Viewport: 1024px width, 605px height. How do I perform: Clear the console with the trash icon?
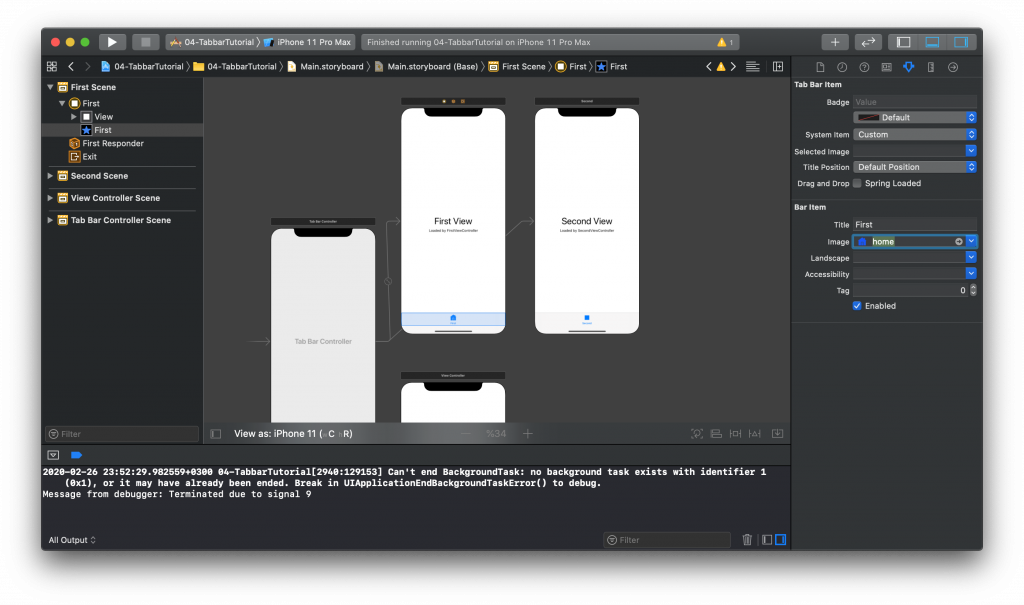coord(747,540)
